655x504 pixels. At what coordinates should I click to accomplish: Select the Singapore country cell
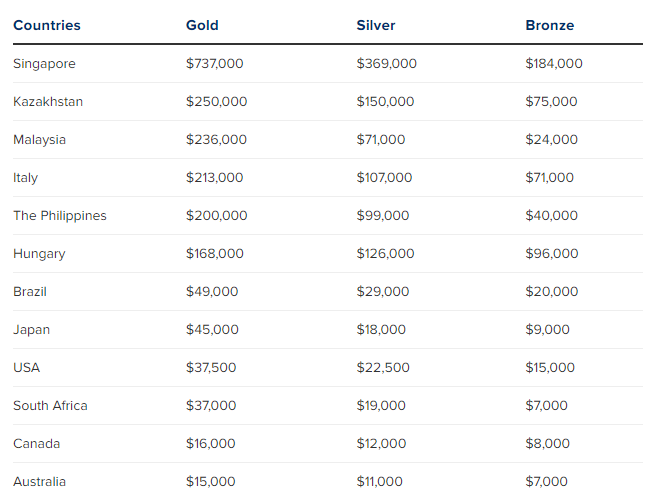point(44,64)
